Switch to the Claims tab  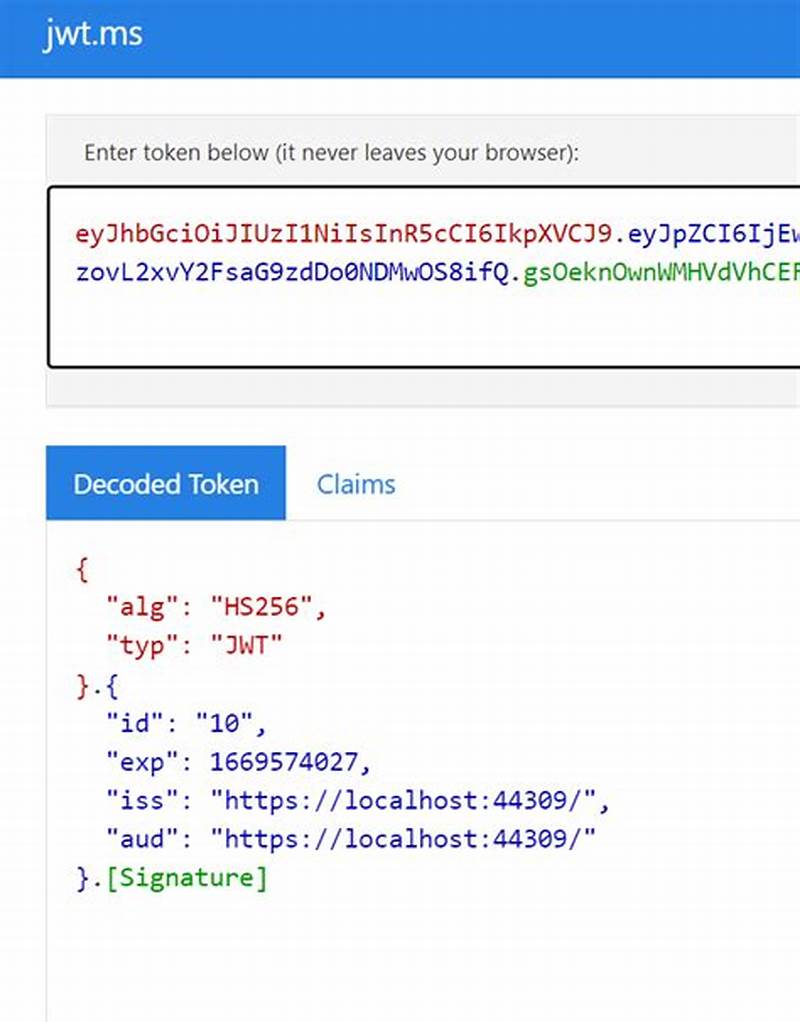click(356, 484)
